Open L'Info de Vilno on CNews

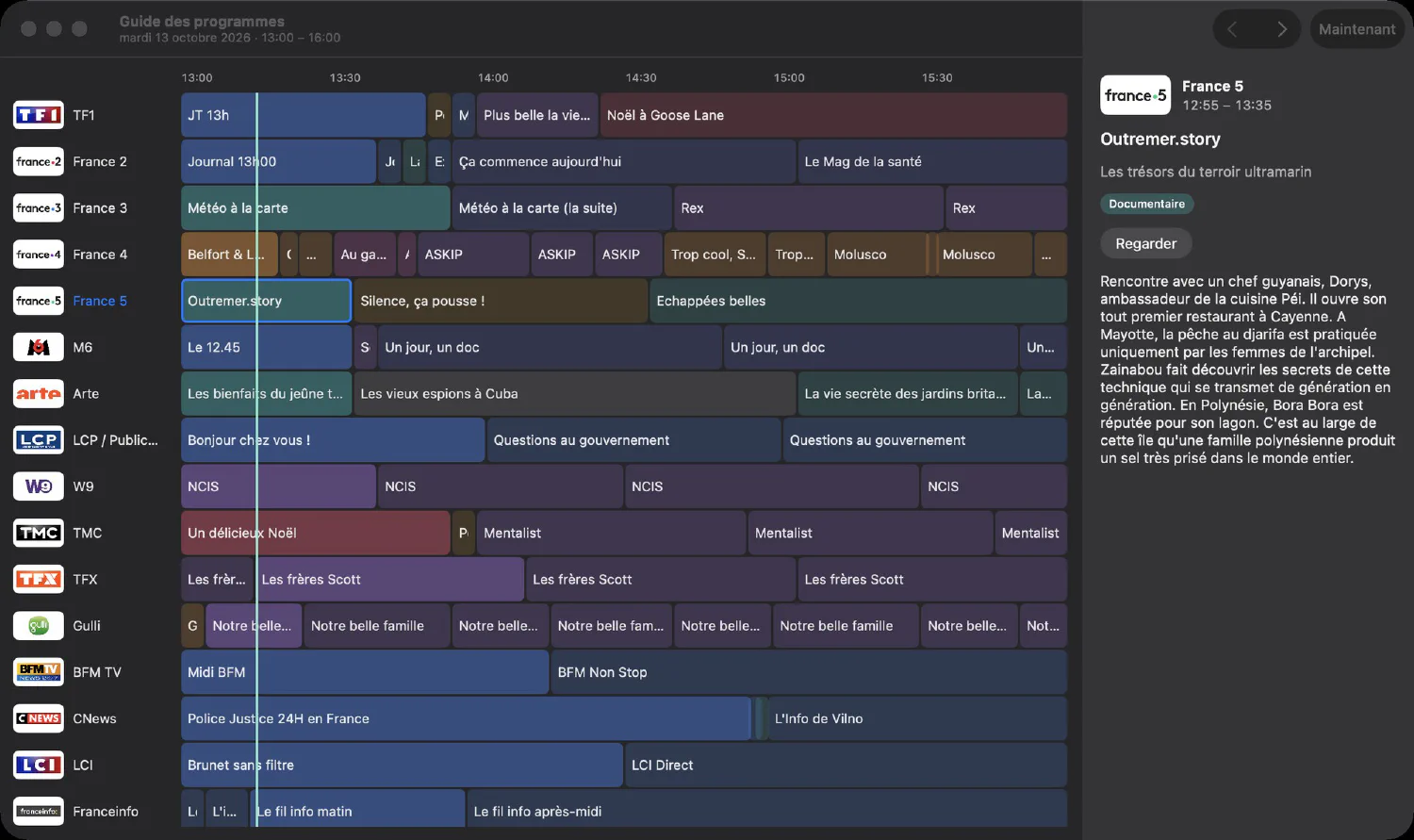tap(917, 718)
